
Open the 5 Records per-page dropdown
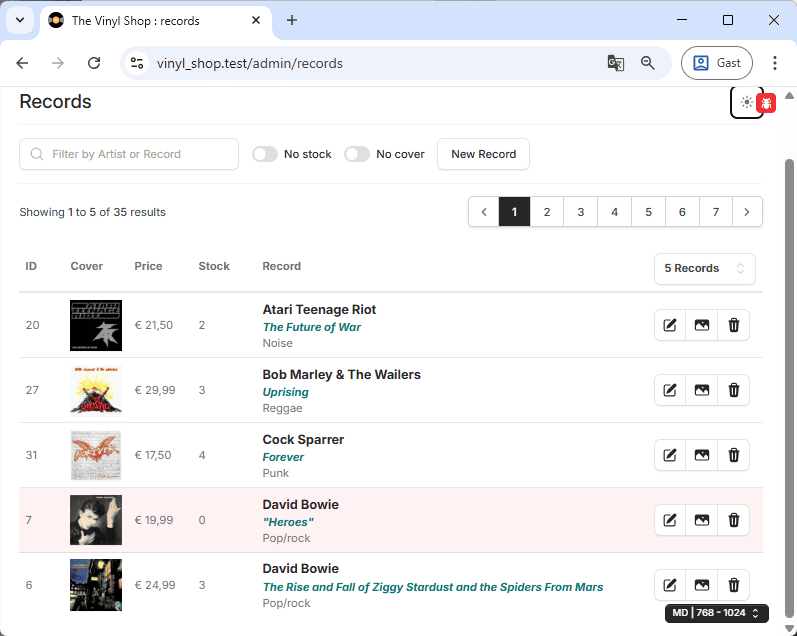click(x=704, y=268)
